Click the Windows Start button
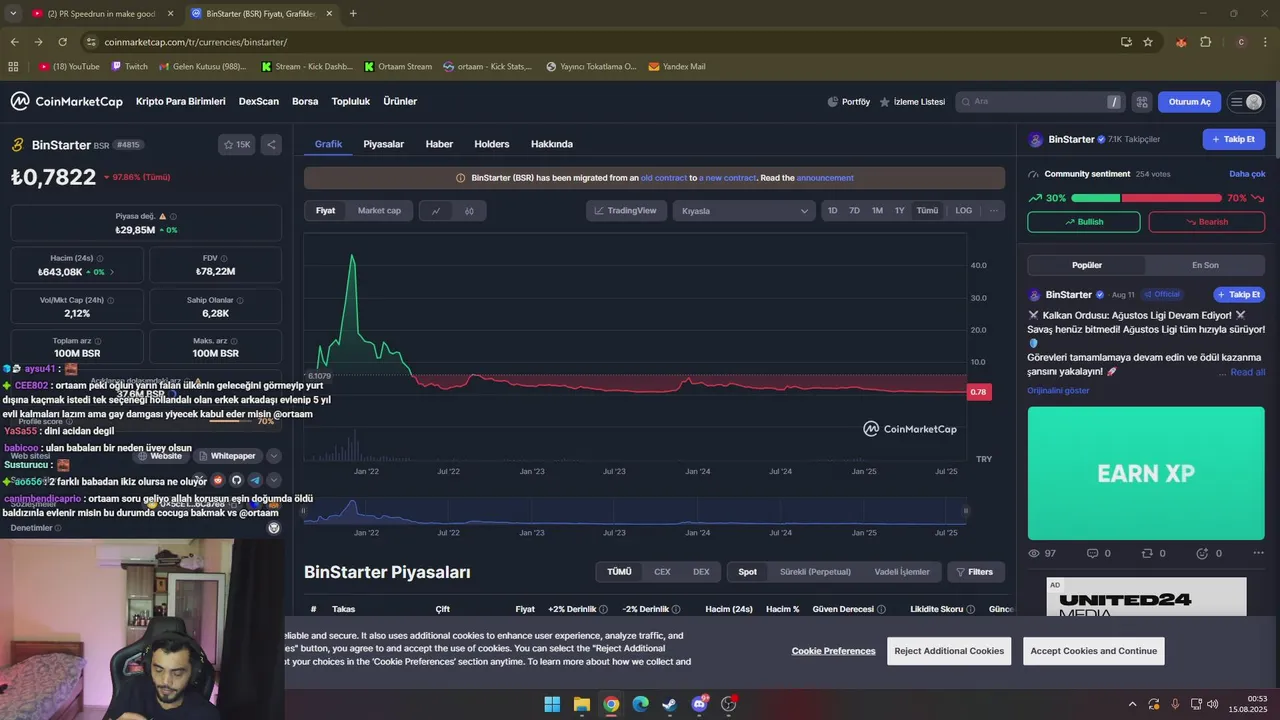The image size is (1280, 720). [552, 704]
